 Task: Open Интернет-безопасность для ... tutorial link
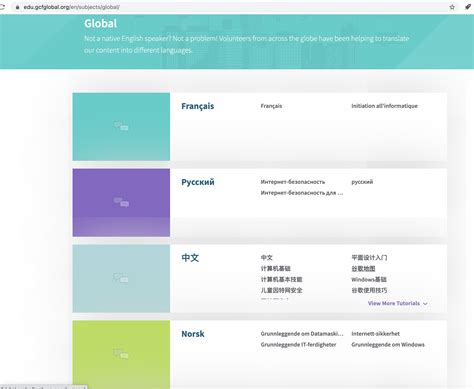[x=302, y=193]
